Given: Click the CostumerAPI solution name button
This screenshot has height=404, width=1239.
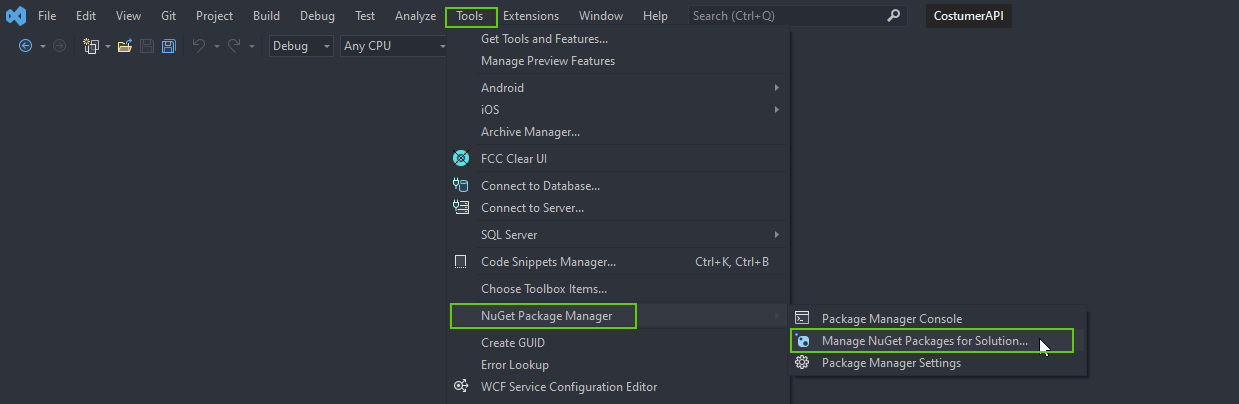Looking at the screenshot, I should click(969, 16).
